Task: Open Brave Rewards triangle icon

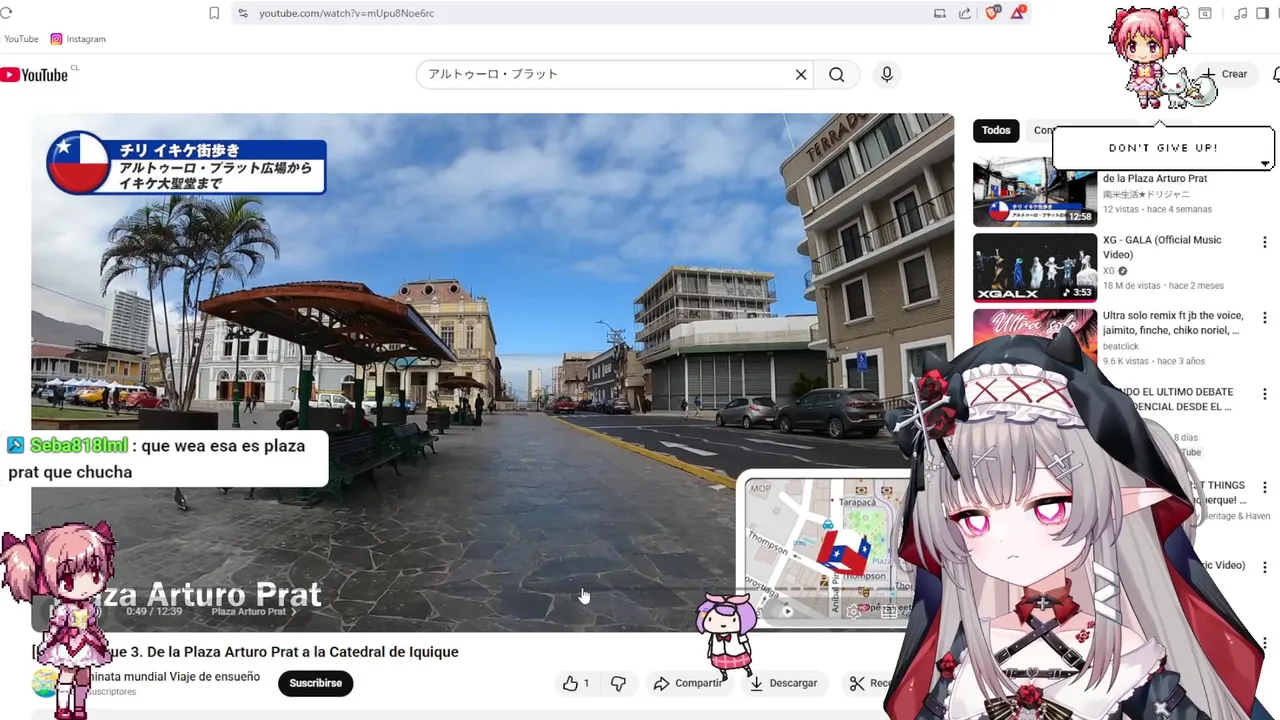Action: tap(1018, 13)
